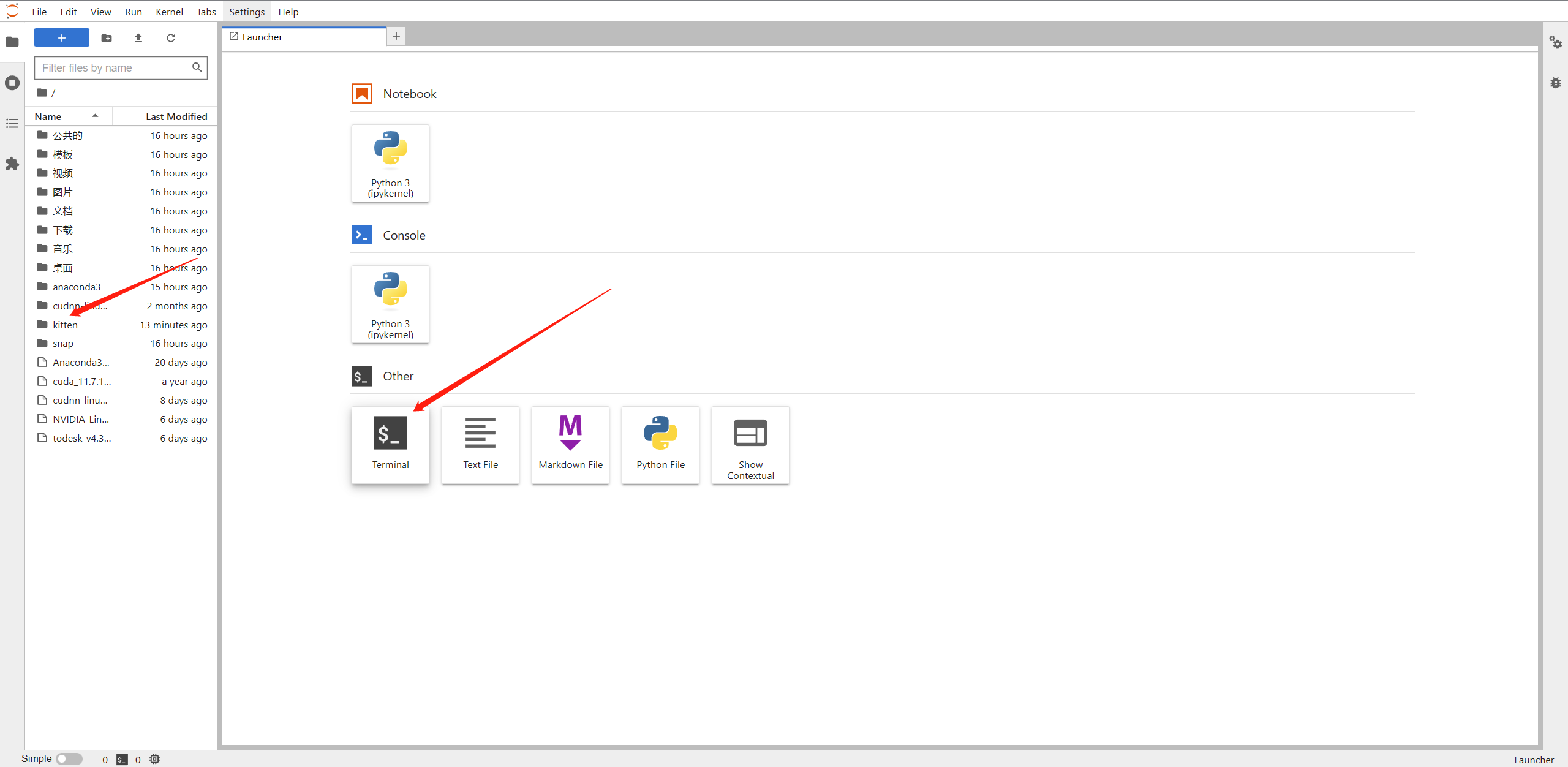Select the cudnn-linu... file from 8 days ago
Screen dimensions: 1568x767
[x=121, y=401]
